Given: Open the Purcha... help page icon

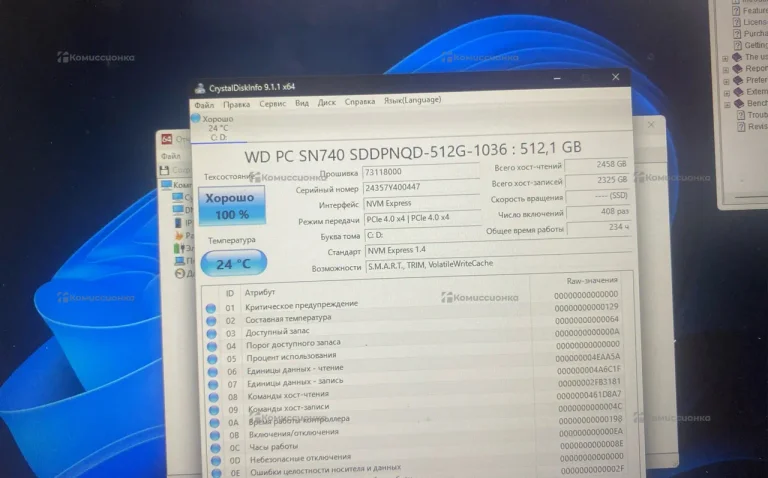Looking at the screenshot, I should pos(737,34).
